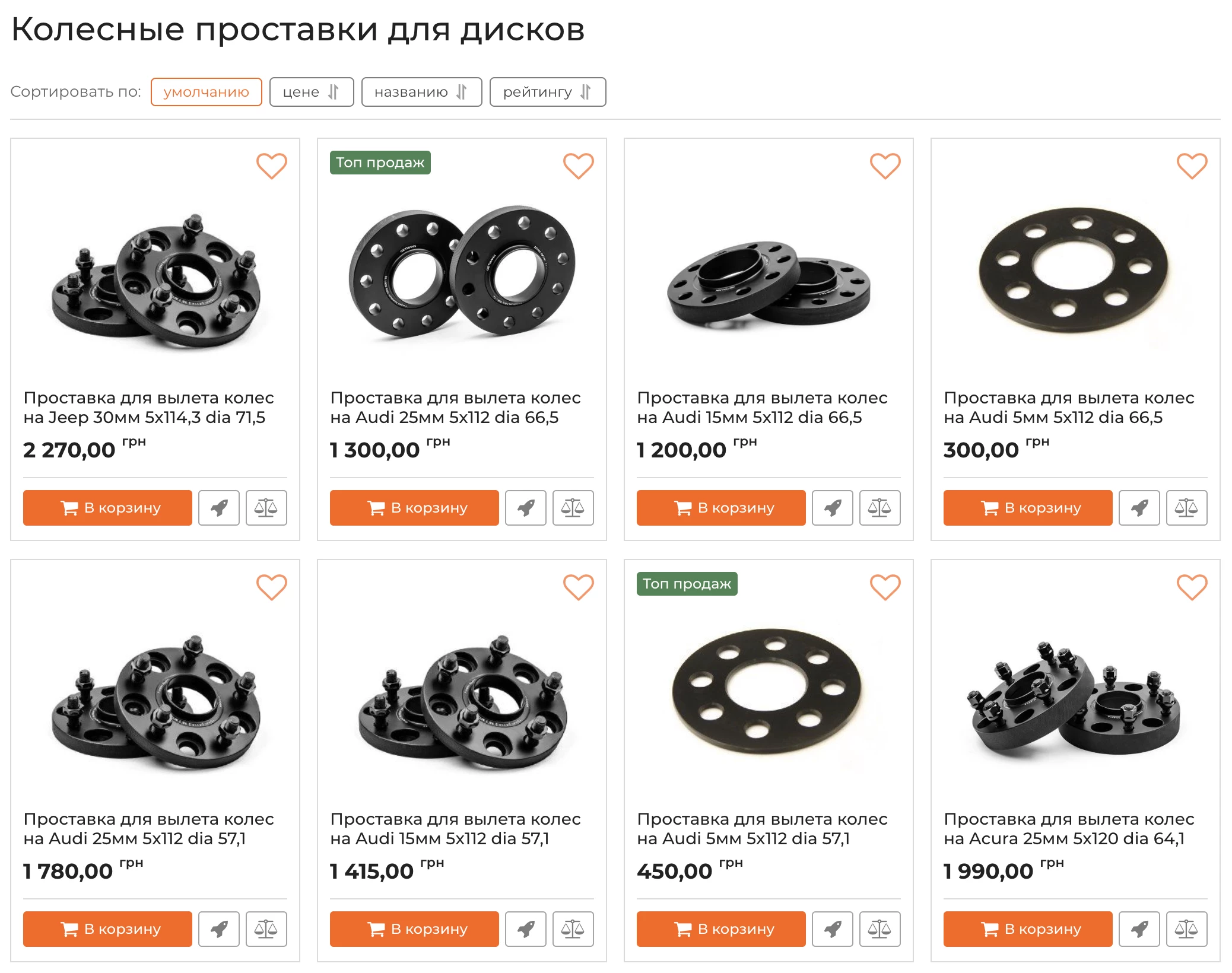Screen dimensions: 1232x973
Task: Click compare scales icon for Jeep 30мм spacer
Action: (x=266, y=508)
